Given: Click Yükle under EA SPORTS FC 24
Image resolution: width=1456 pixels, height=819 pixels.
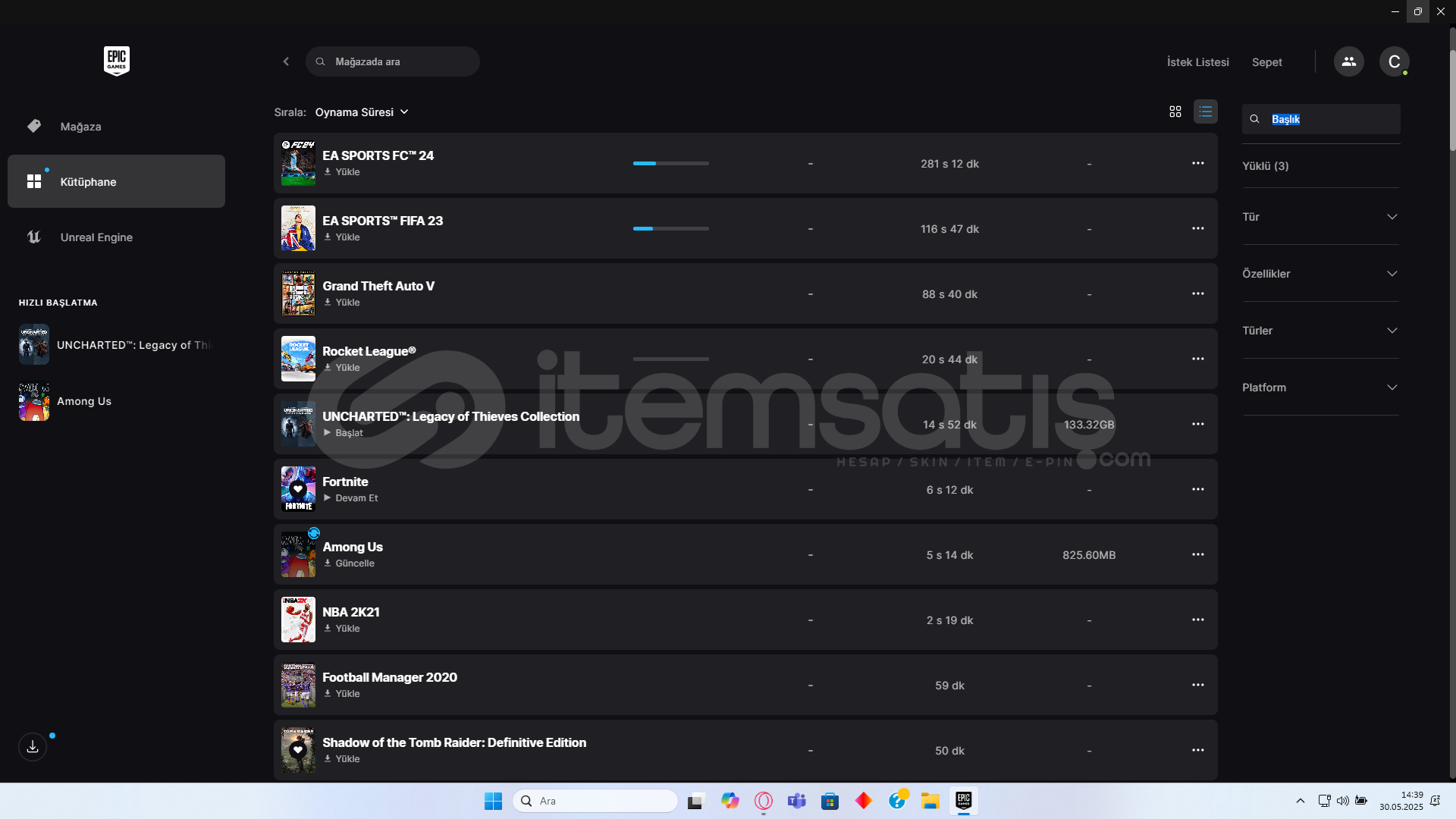Looking at the screenshot, I should click(342, 172).
